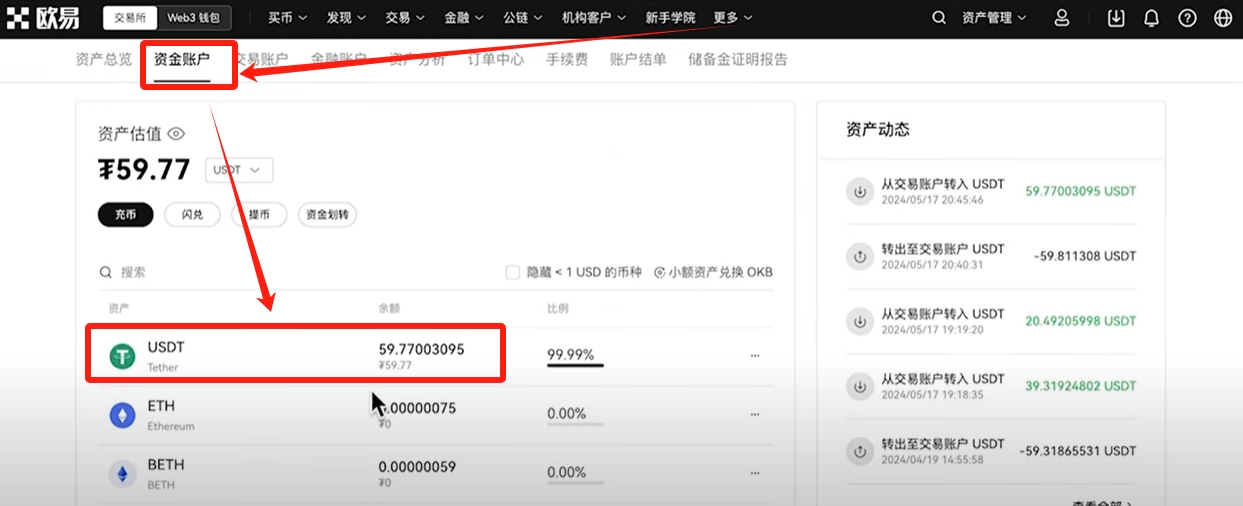Expand the 更多 menu in navigation
The width and height of the screenshot is (1243, 506).
[732, 18]
